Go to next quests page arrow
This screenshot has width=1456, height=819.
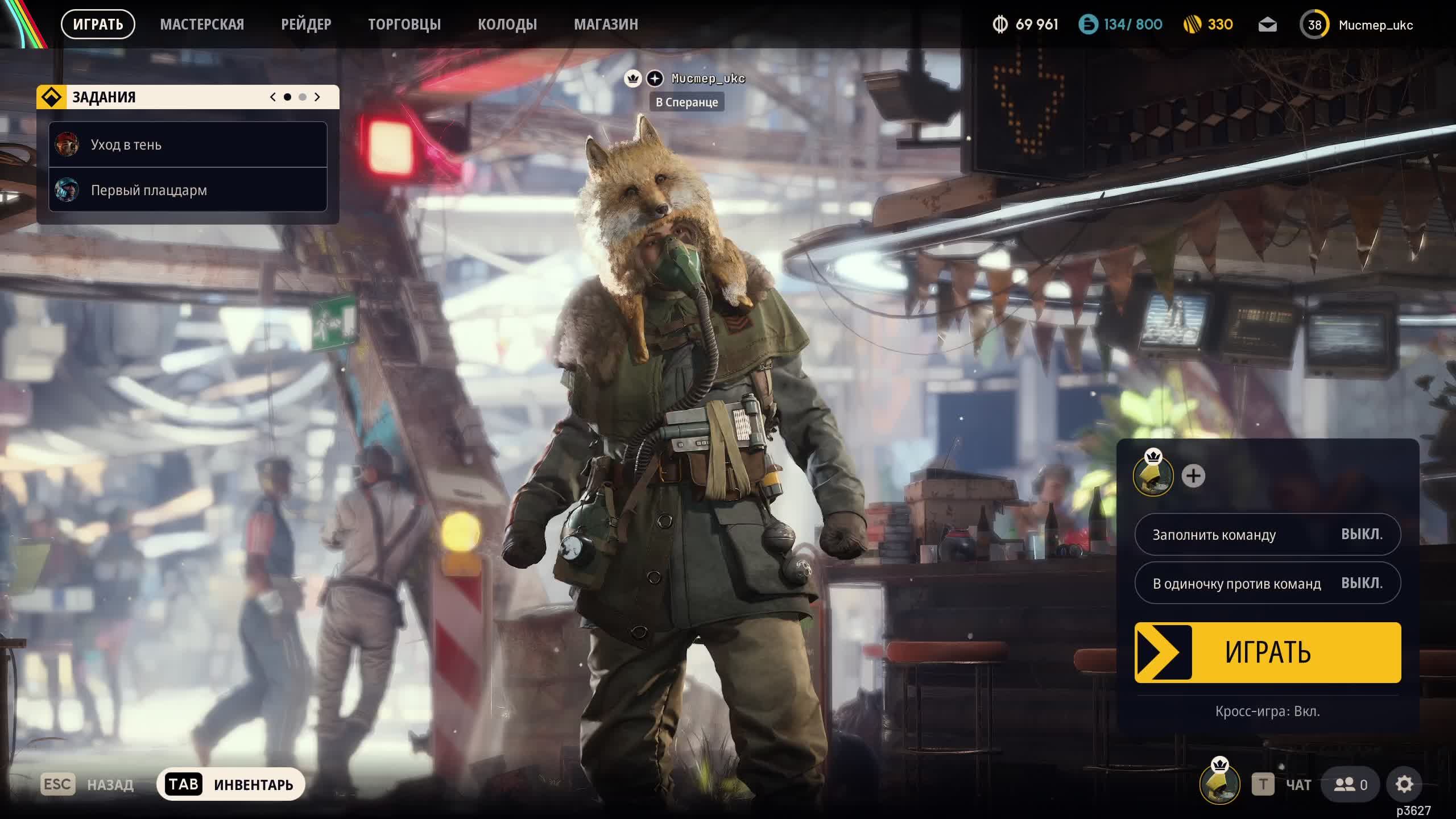(317, 97)
